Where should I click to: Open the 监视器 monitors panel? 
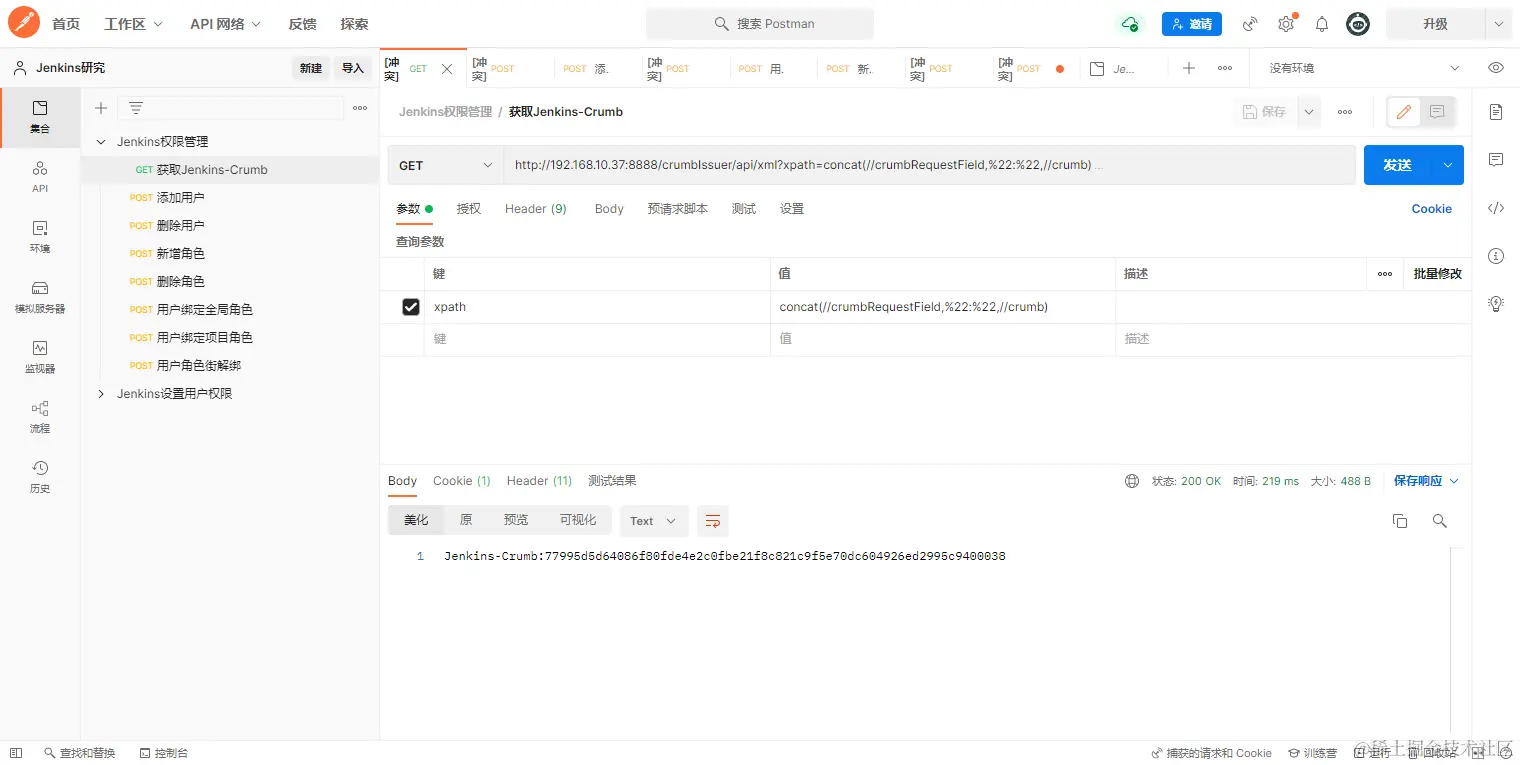tap(40, 357)
